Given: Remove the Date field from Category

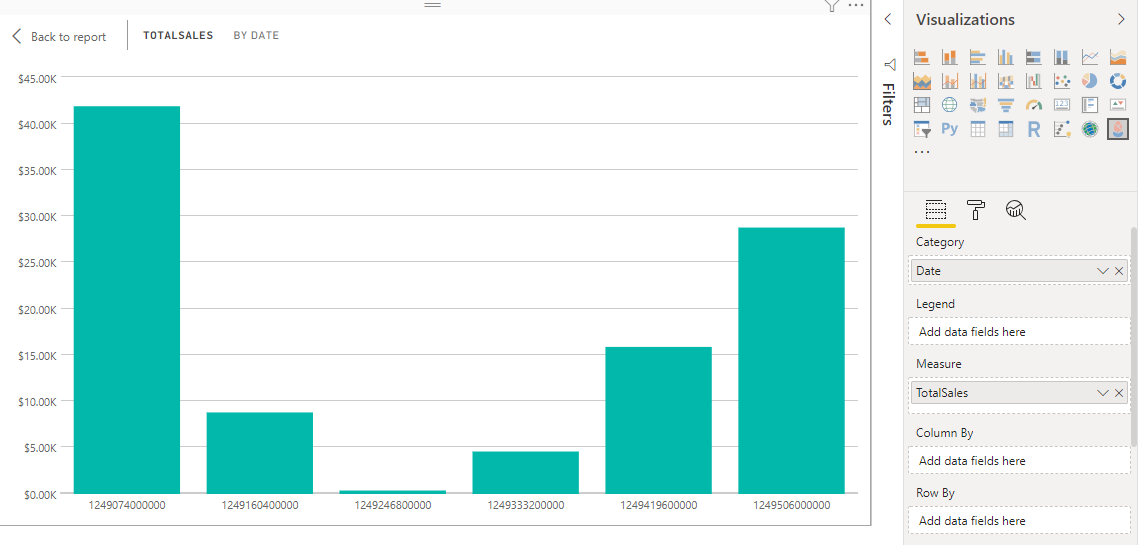Looking at the screenshot, I should point(1119,271).
